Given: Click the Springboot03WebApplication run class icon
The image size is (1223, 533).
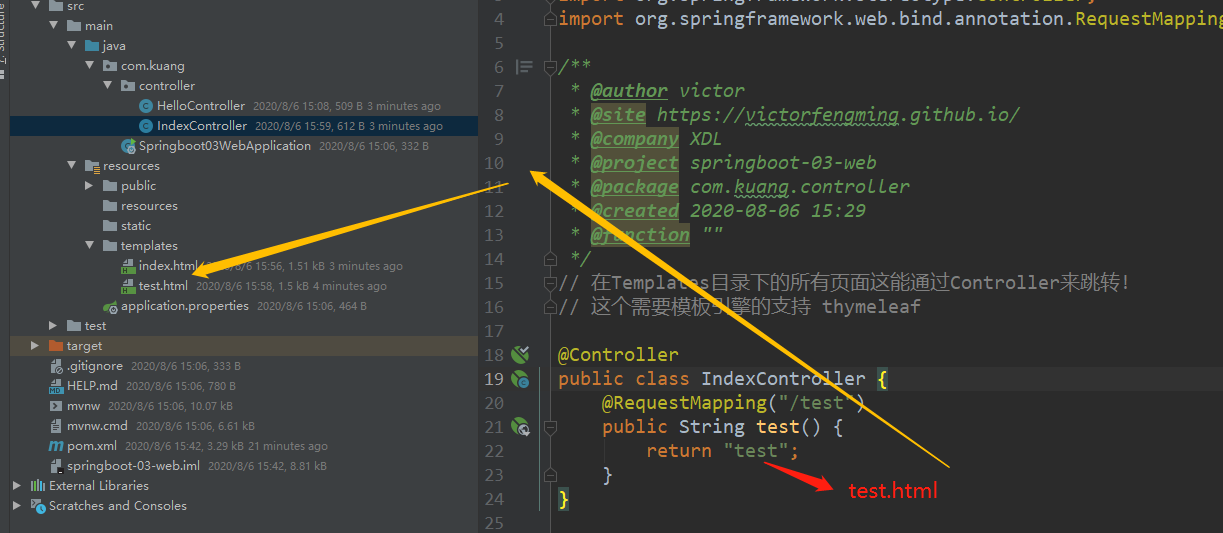Looking at the screenshot, I should click(128, 146).
